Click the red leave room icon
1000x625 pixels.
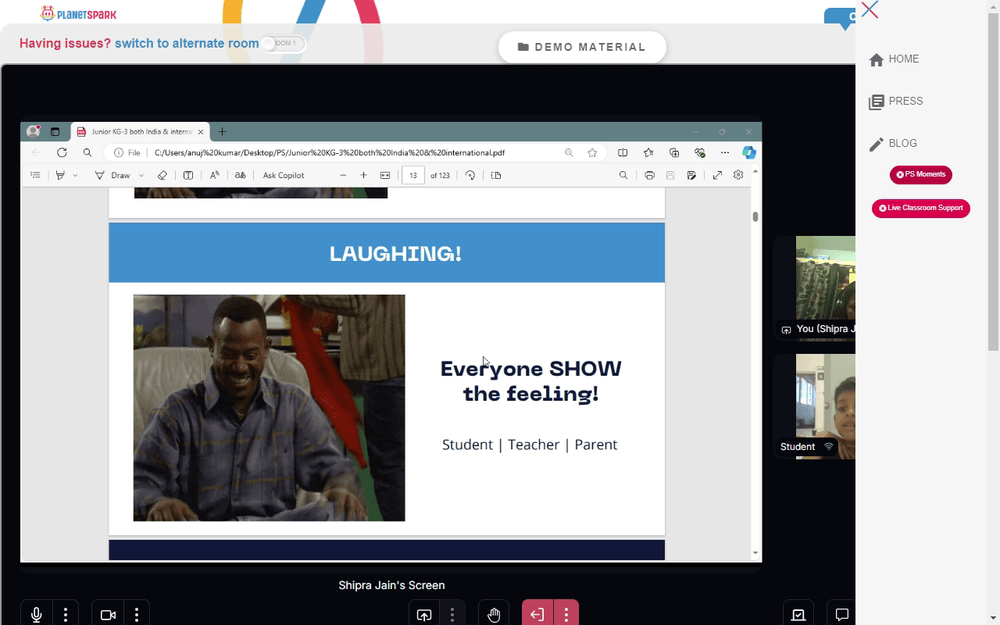point(538,614)
